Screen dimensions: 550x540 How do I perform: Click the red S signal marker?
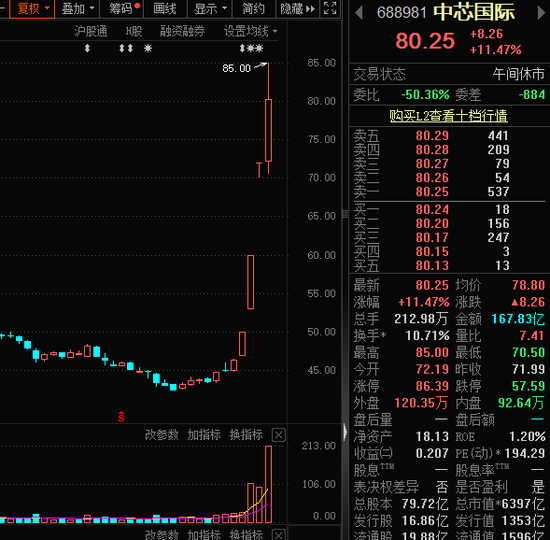point(121,416)
